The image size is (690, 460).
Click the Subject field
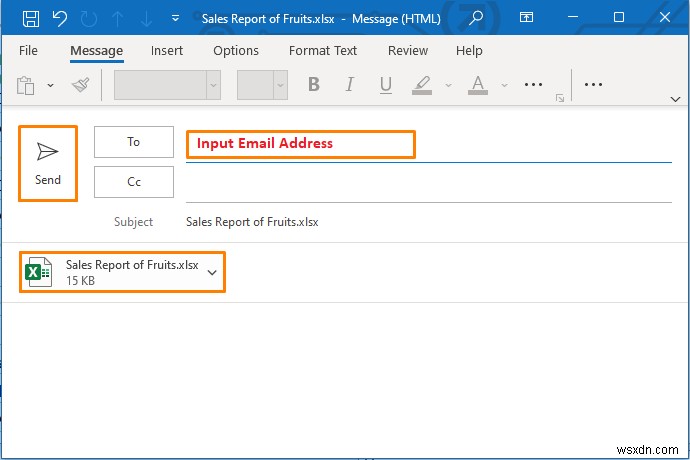tap(420, 222)
